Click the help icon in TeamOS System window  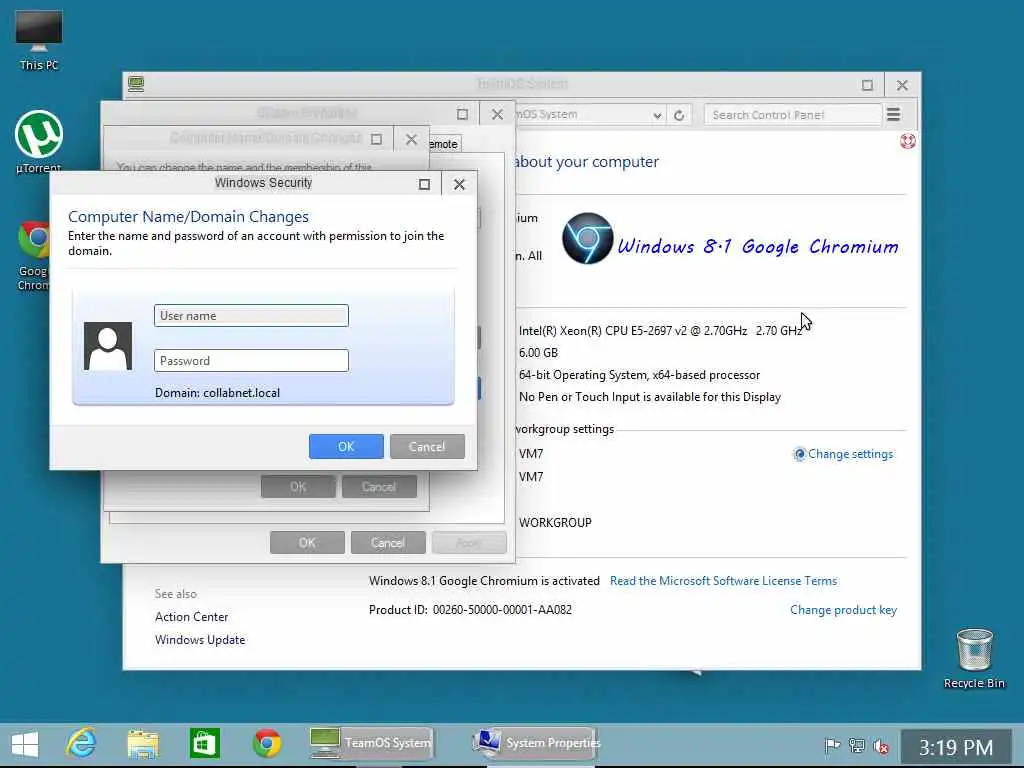(907, 141)
